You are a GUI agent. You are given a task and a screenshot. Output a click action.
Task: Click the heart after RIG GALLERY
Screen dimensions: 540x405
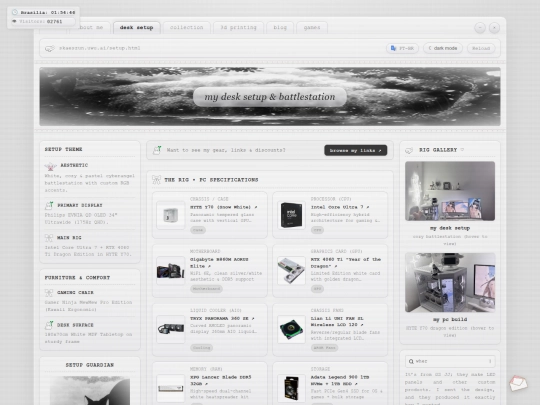[462, 150]
